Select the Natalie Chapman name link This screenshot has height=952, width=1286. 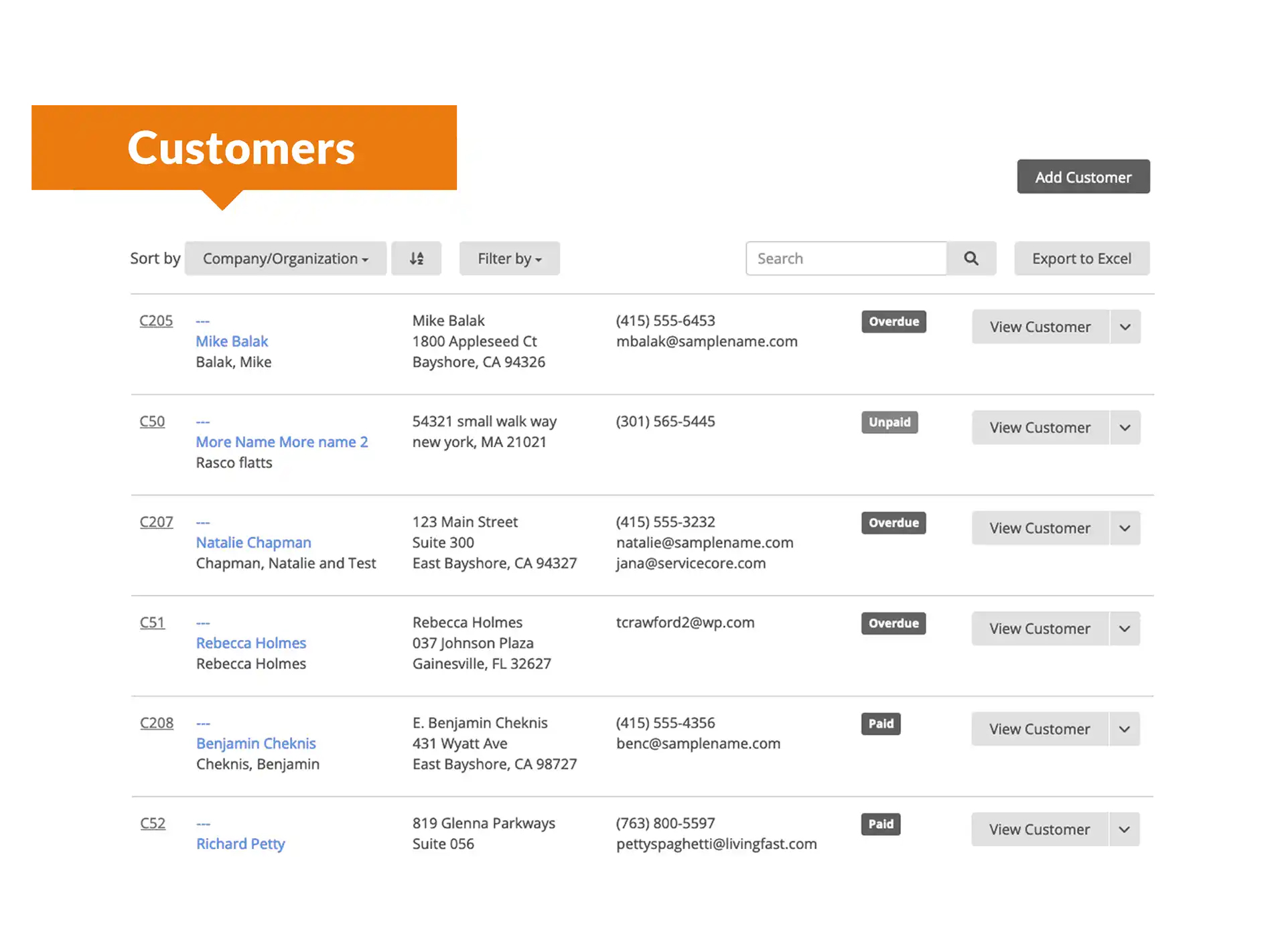click(253, 542)
